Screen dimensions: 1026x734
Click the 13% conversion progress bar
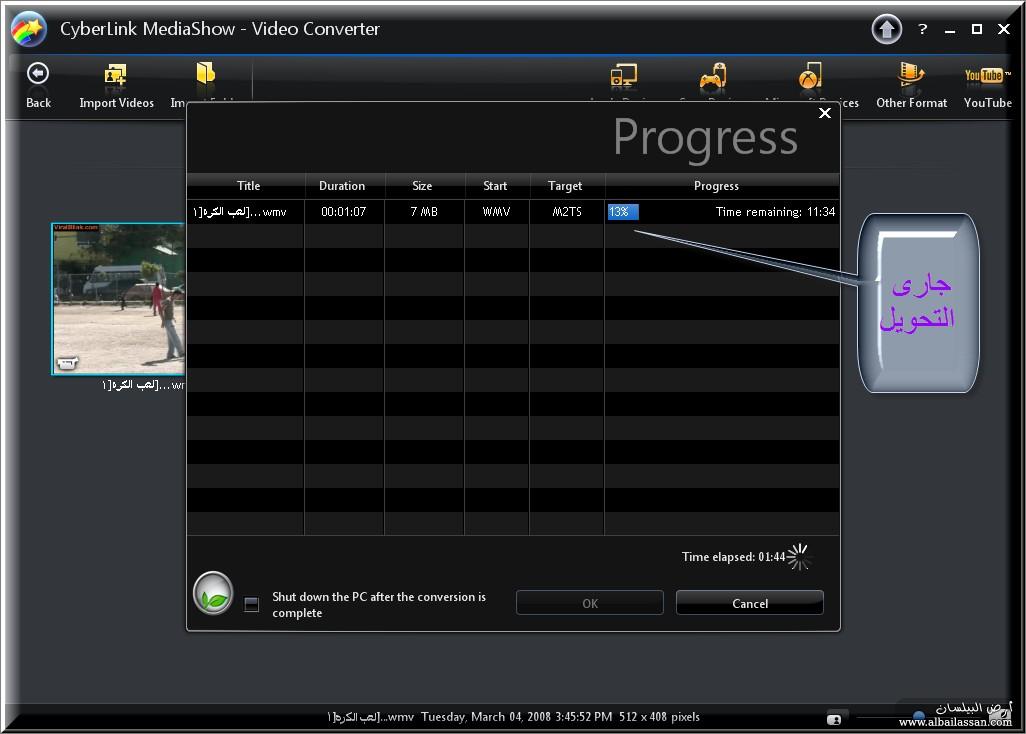click(623, 212)
